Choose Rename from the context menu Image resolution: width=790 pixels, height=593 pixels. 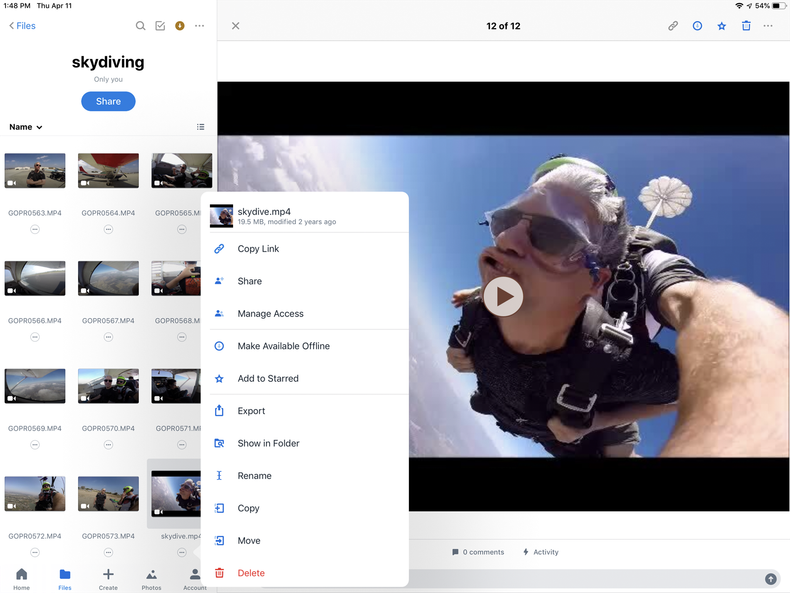254,476
